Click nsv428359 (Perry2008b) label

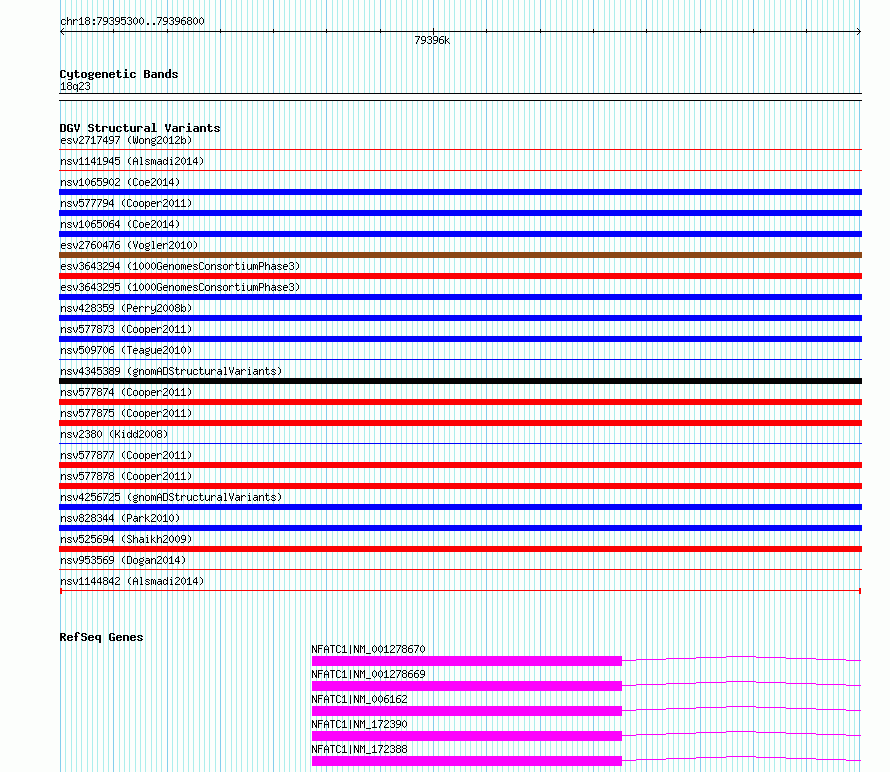(x=126, y=308)
